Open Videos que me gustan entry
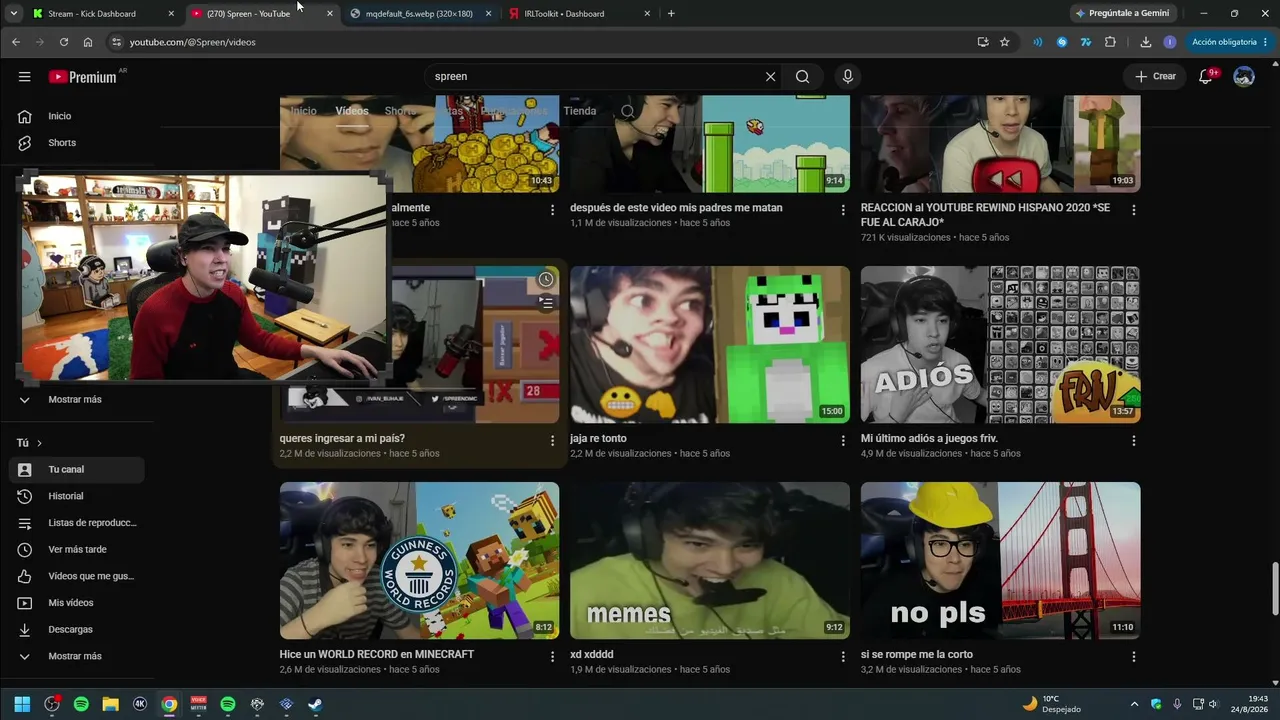The image size is (1280, 720). [x=77, y=577]
